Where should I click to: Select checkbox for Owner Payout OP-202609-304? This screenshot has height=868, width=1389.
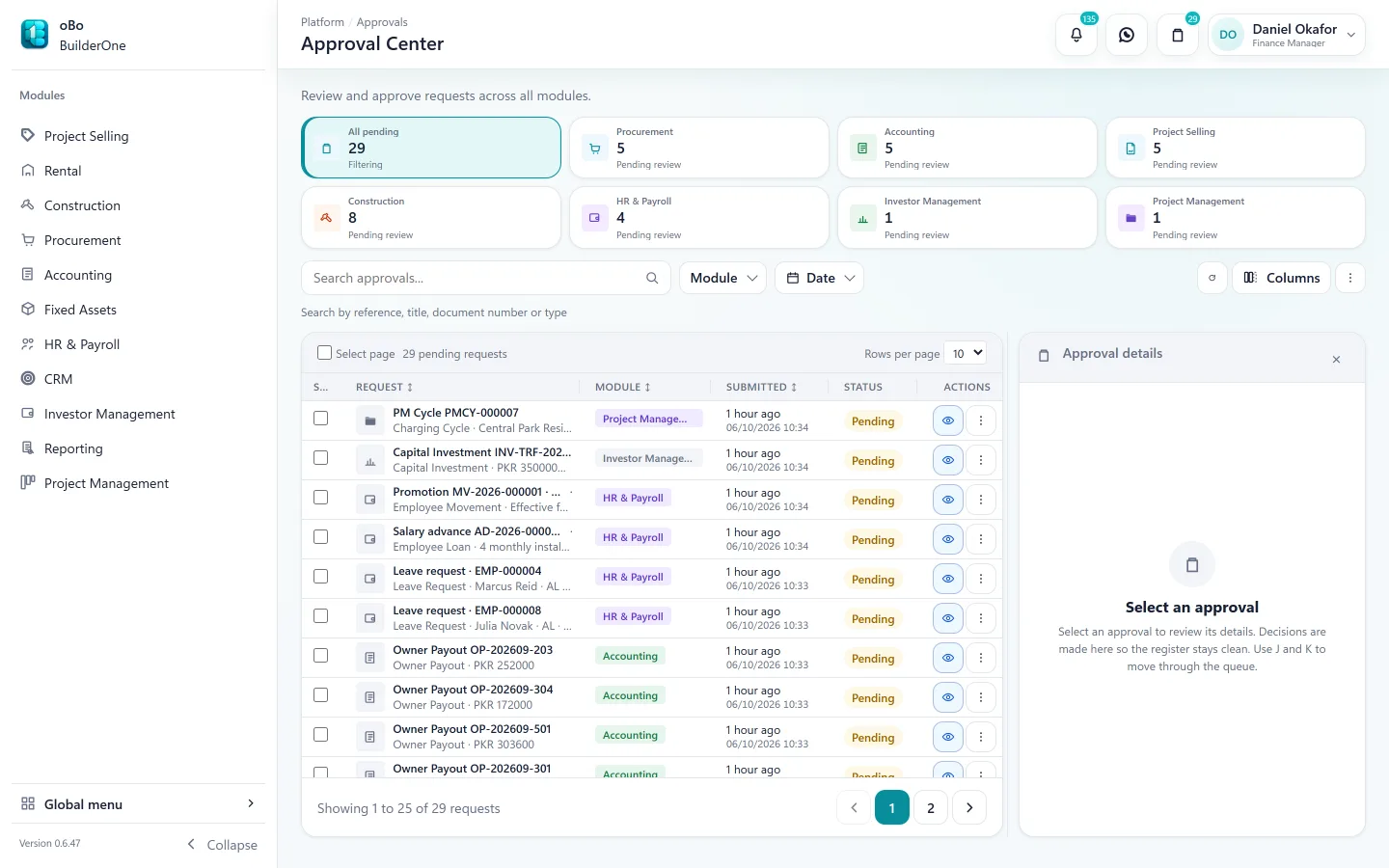click(x=321, y=695)
